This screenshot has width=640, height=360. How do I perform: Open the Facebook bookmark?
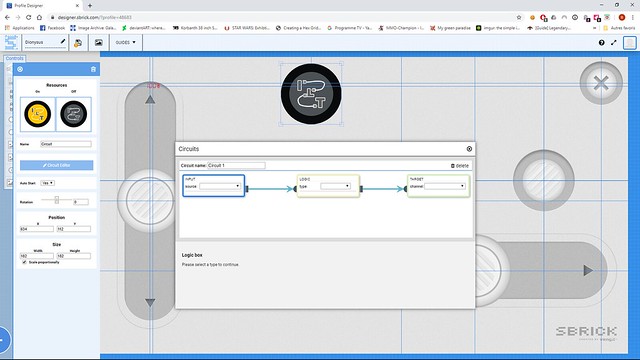click(x=52, y=28)
